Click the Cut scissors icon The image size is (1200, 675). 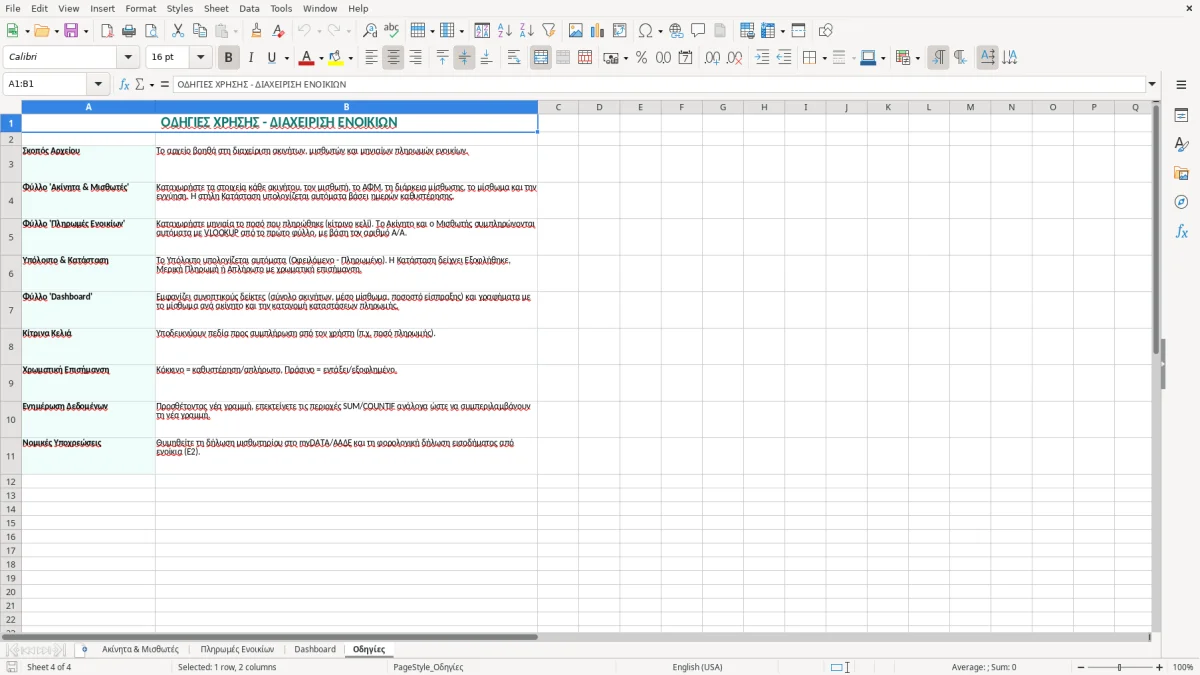click(x=178, y=31)
